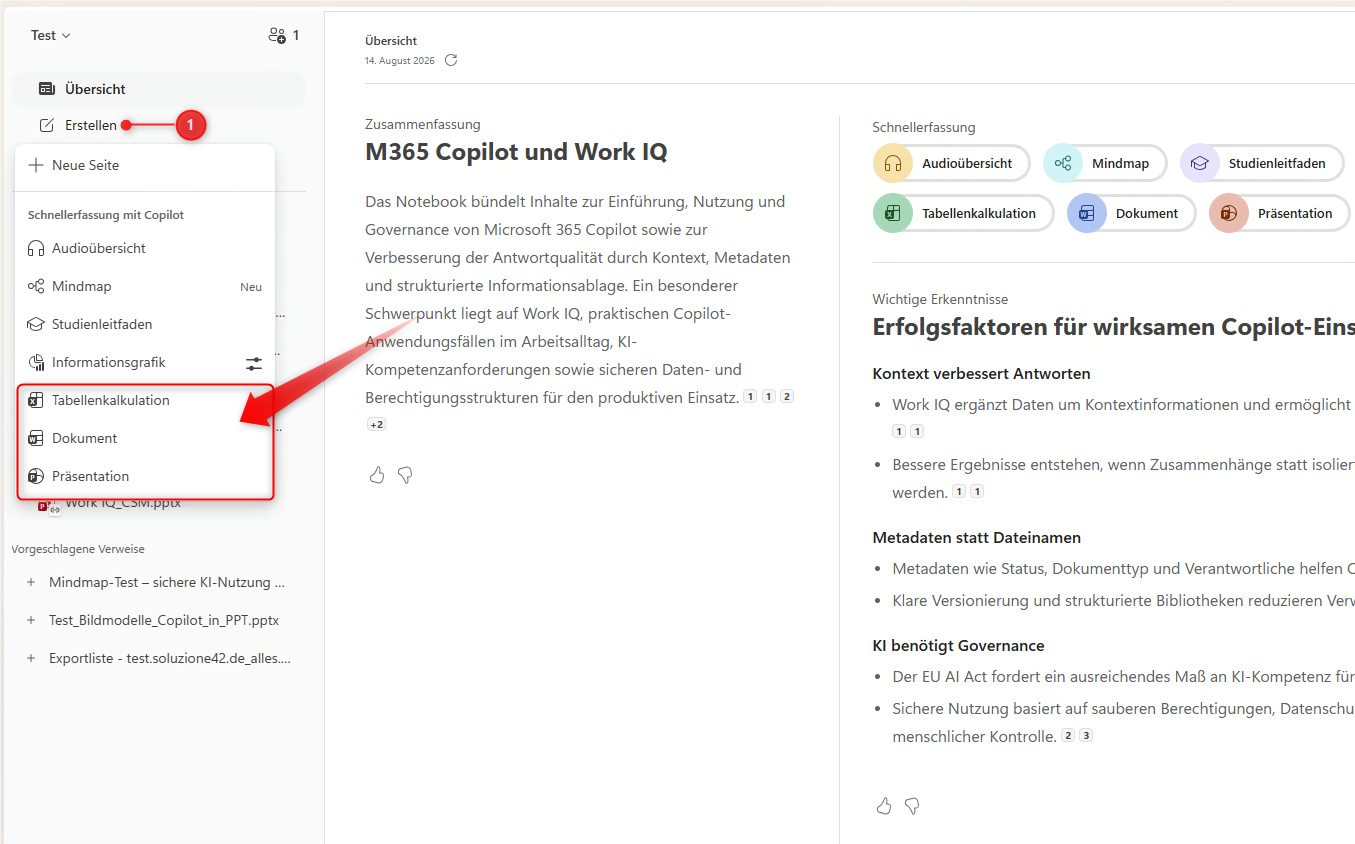Viewport: 1355px width, 844px height.
Task: Choose Dokument in the Erstellen menu
Action: point(145,438)
